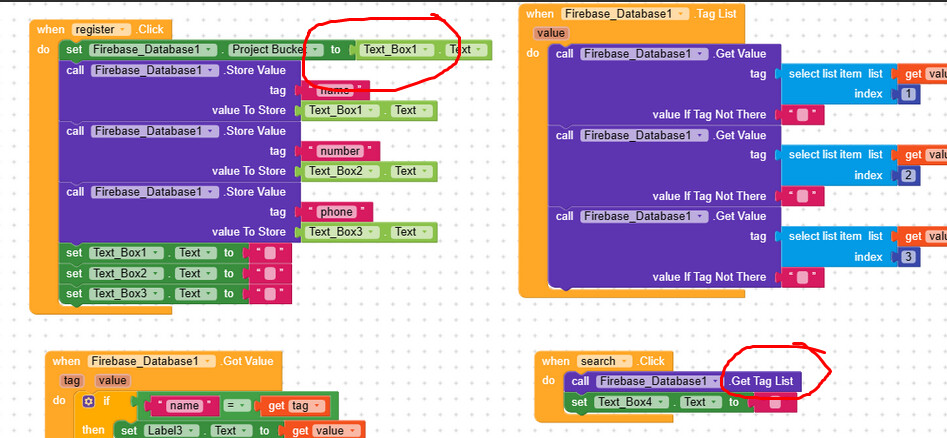Select the "tag" parameter in Got Value event
This screenshot has height=438, width=947.
tap(72, 381)
